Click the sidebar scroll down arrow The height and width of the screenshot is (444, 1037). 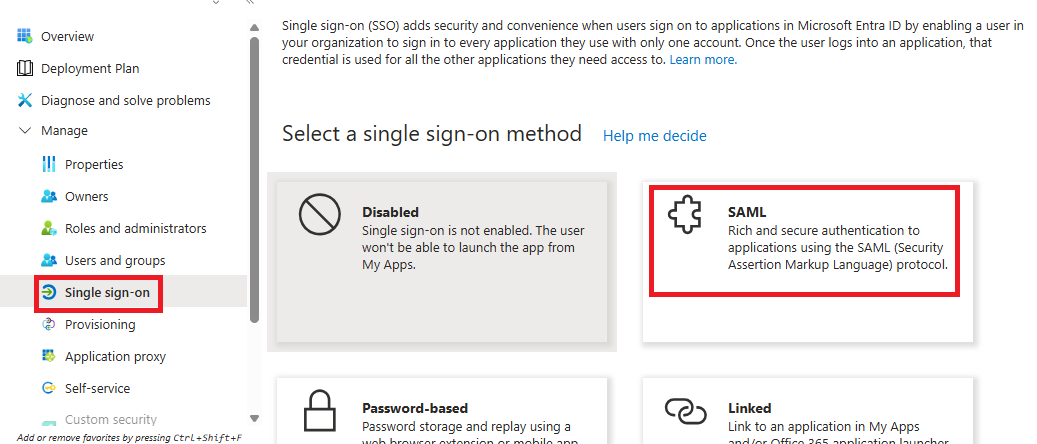coord(255,418)
